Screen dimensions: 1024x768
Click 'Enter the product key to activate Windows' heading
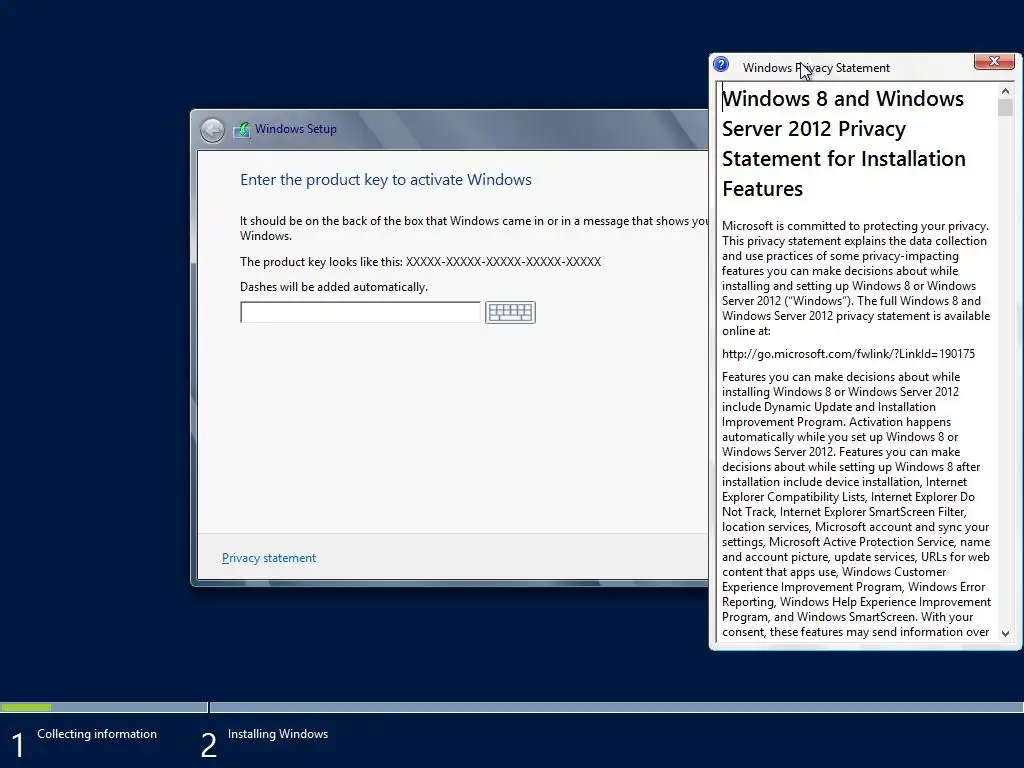pos(386,180)
